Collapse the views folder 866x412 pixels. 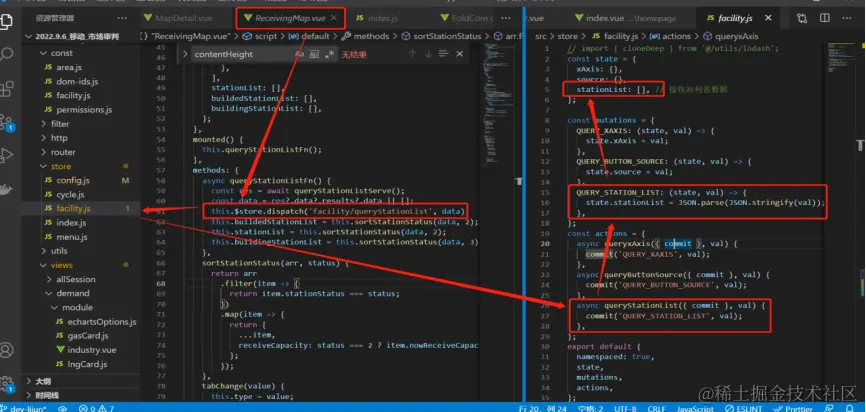tap(62, 265)
